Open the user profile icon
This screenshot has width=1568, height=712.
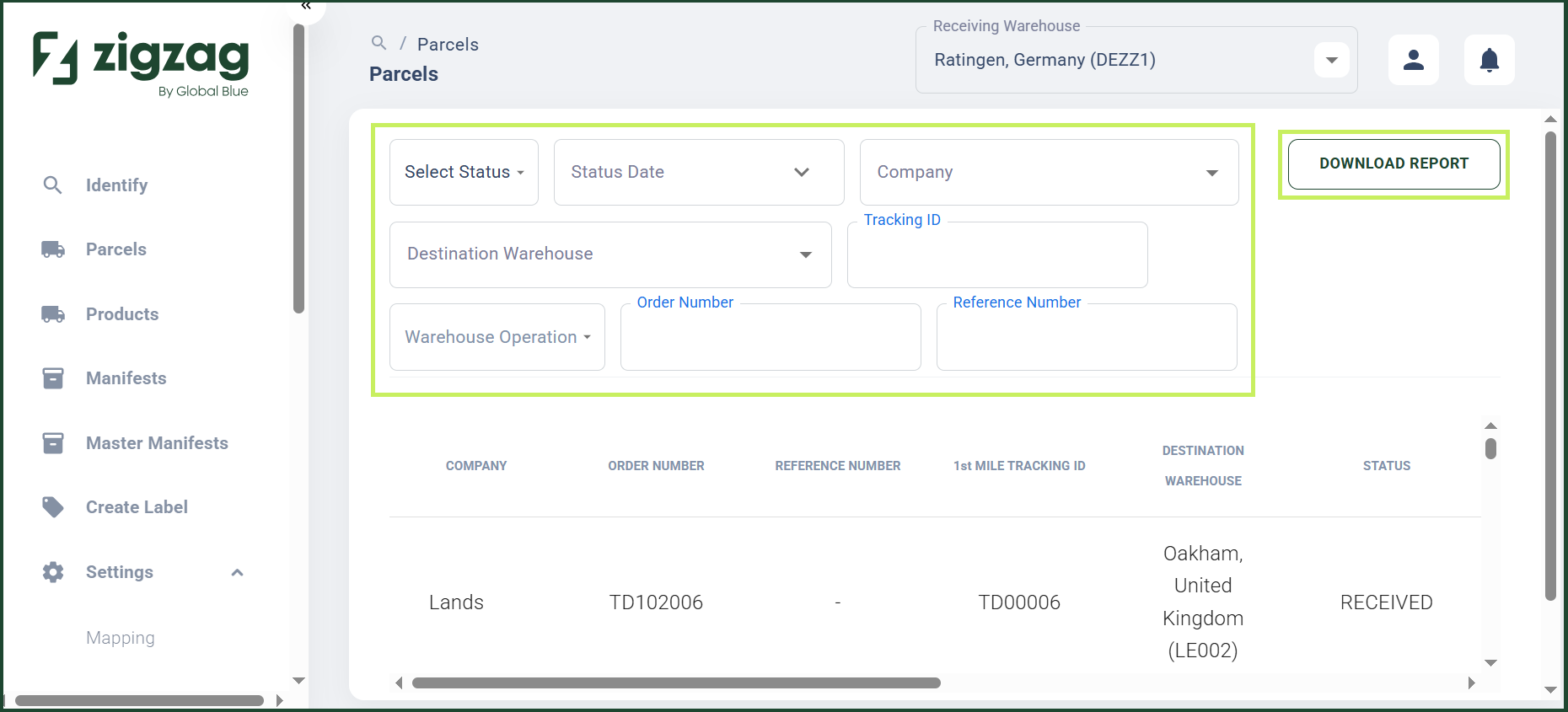[1414, 60]
